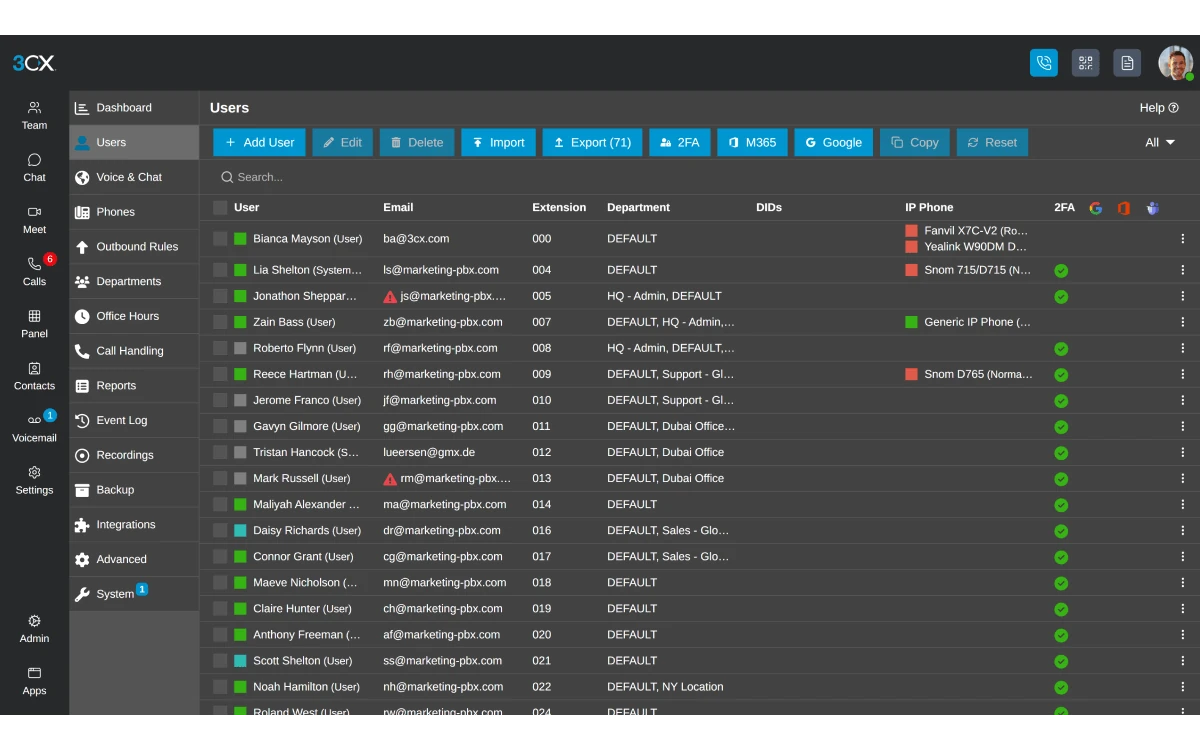Open Outbound Rules section
This screenshot has width=1200, height=750.
pos(134,246)
